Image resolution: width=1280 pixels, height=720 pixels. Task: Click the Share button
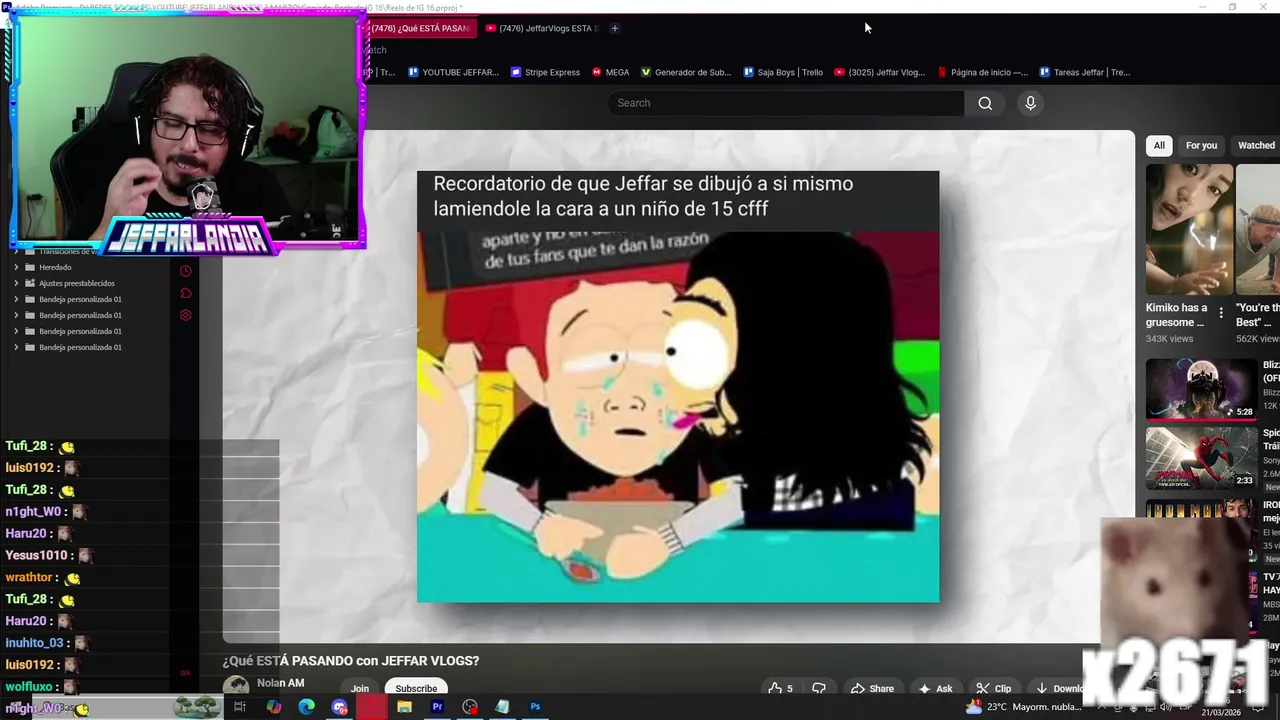pos(872,688)
